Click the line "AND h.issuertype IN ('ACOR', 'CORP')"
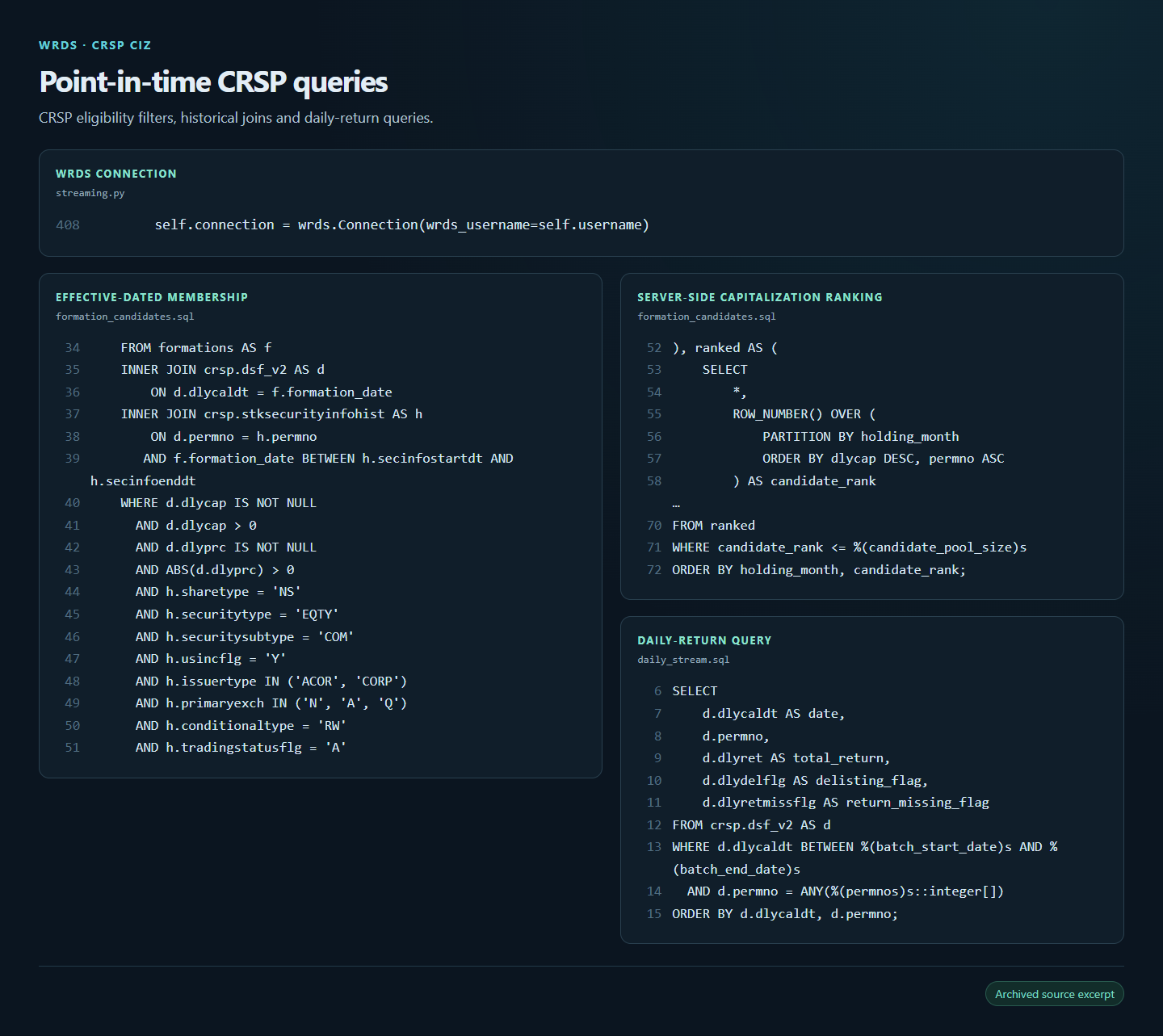Image resolution: width=1163 pixels, height=1036 pixels. point(271,681)
